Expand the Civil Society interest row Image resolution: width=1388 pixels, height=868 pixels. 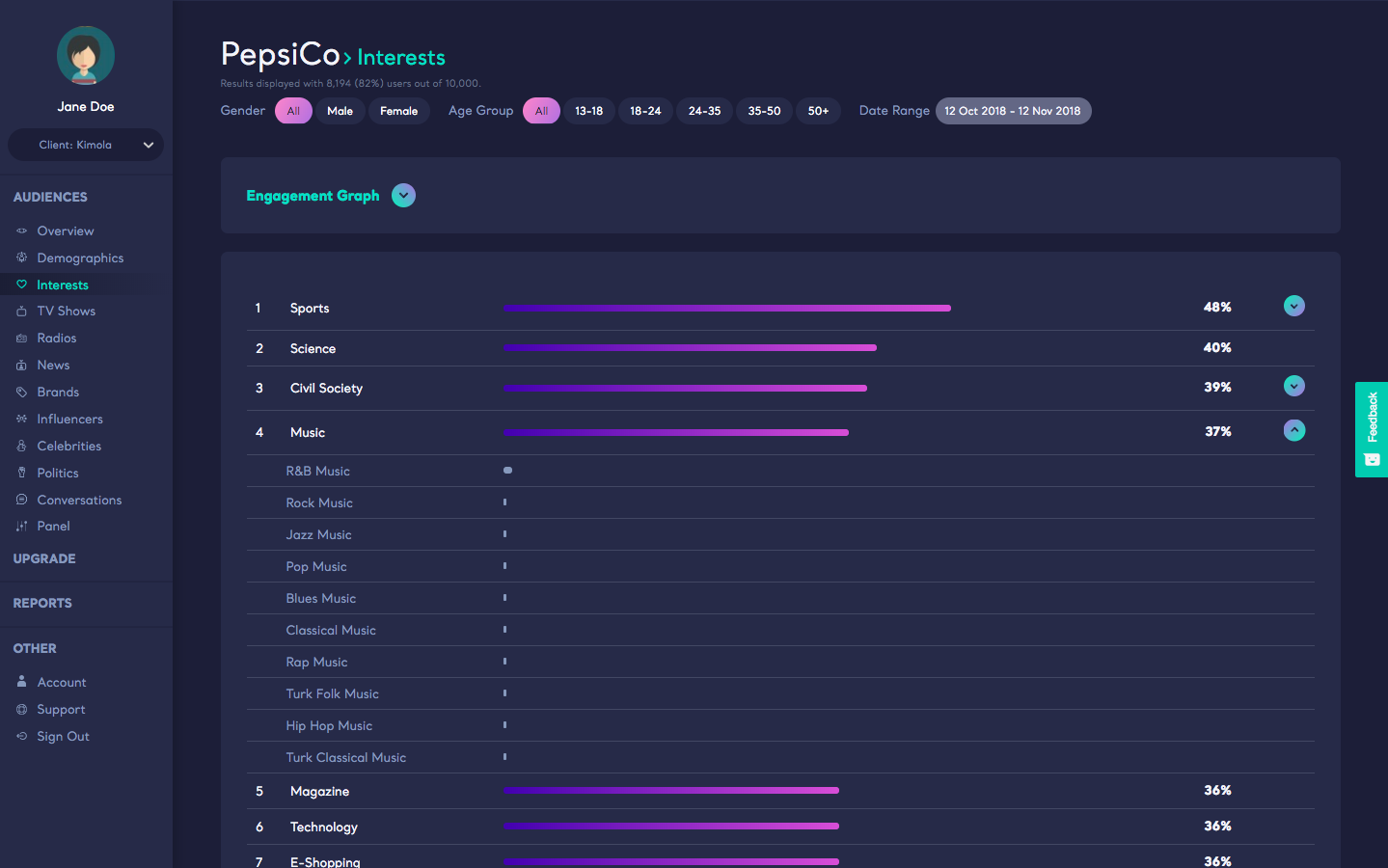[x=1294, y=386]
